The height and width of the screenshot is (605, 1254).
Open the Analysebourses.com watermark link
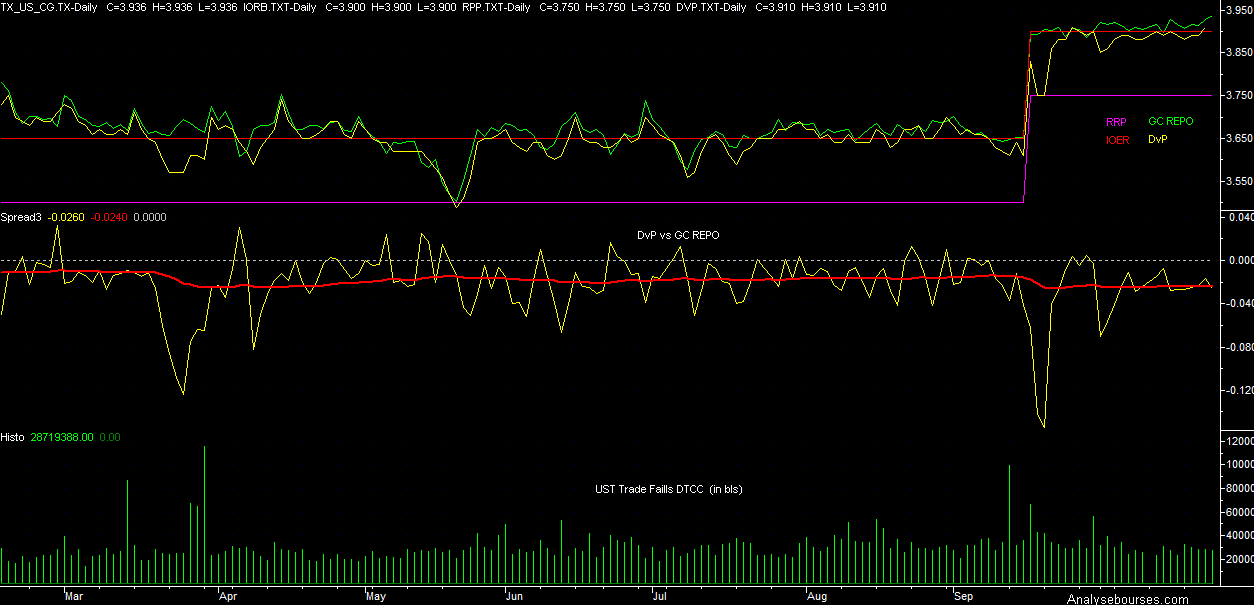click(1128, 599)
